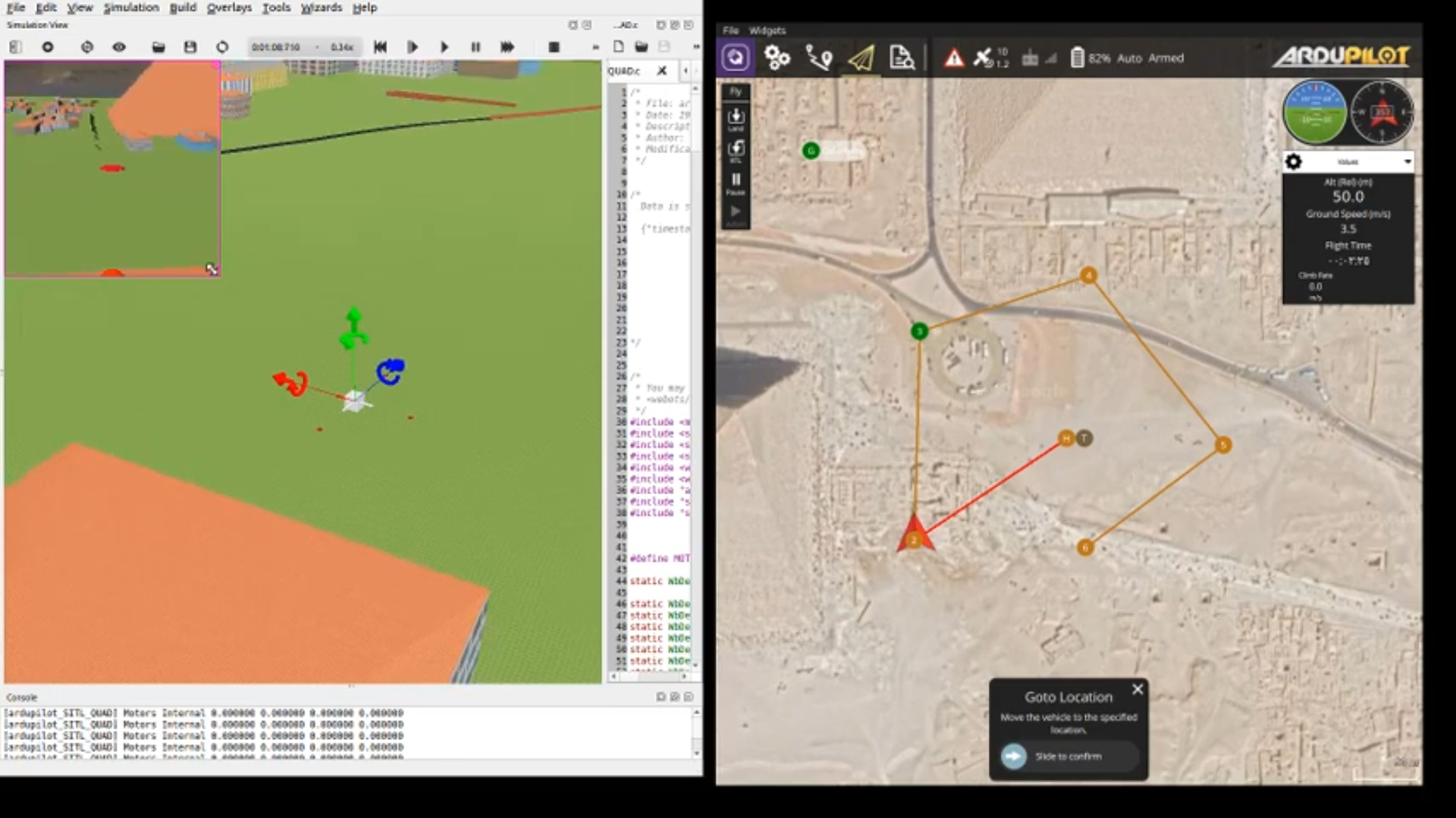Open the vehicle setup gears icon
1456x818 pixels.
[777, 58]
